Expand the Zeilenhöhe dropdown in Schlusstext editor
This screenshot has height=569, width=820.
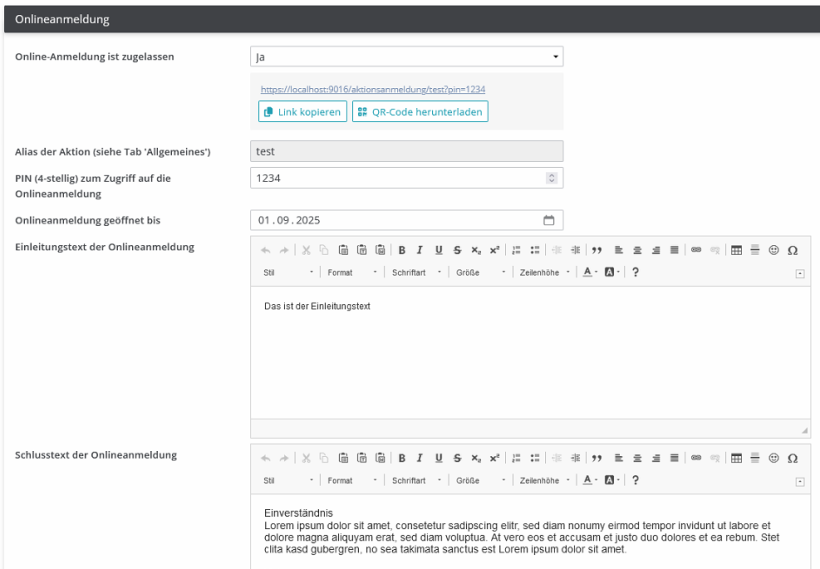click(x=545, y=480)
